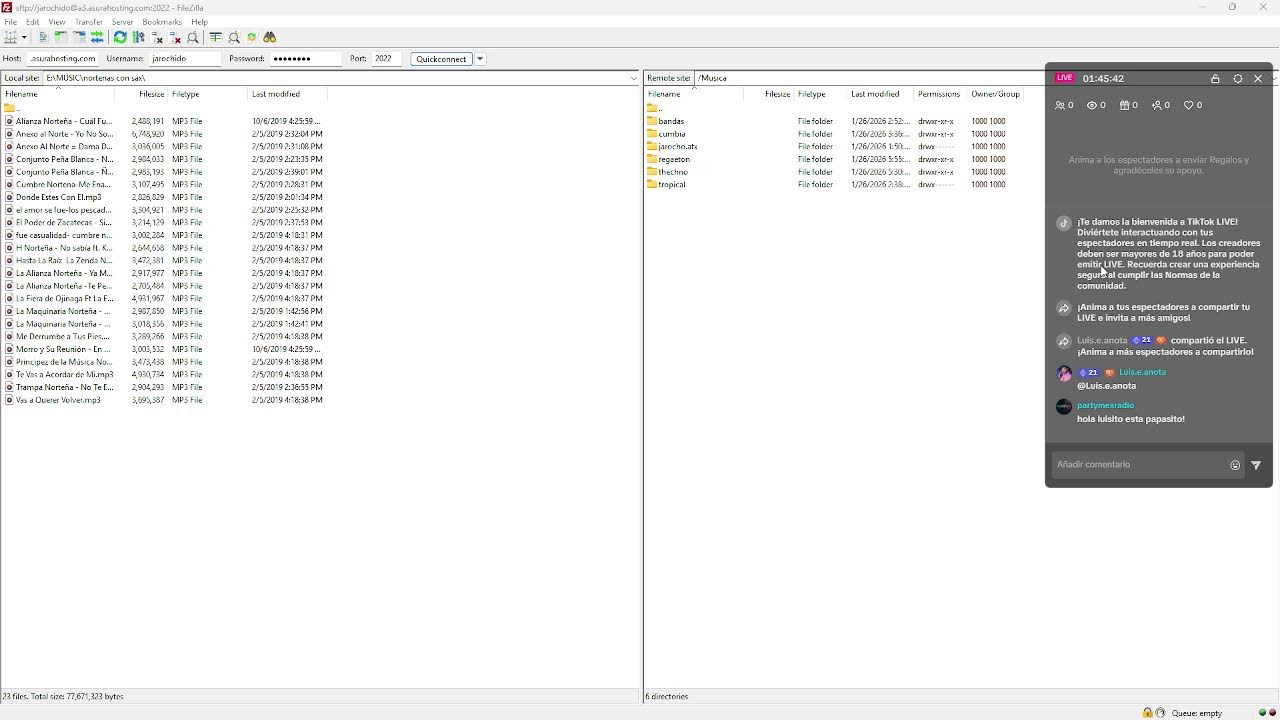The width and height of the screenshot is (1280, 720).
Task: Open the Site Manager icon
Action: [x=10, y=37]
